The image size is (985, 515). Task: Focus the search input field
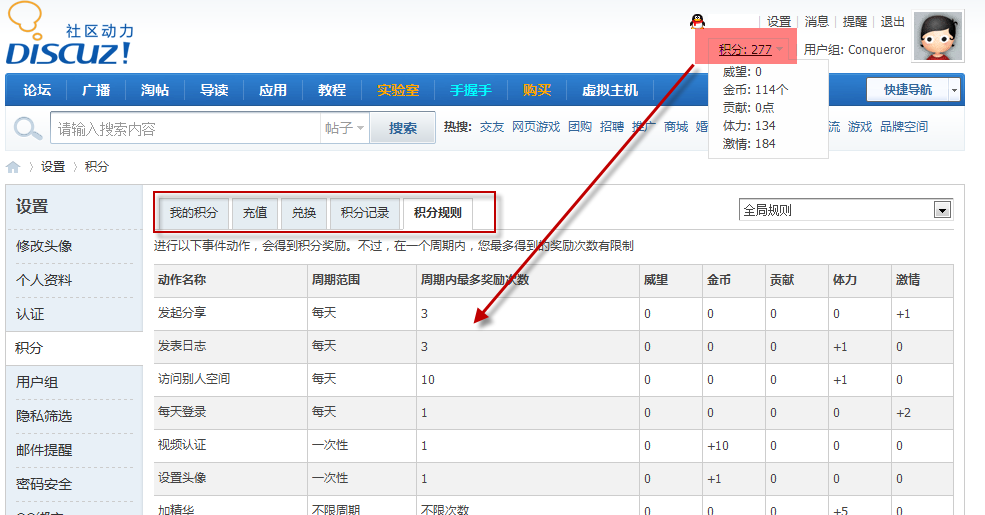point(185,128)
